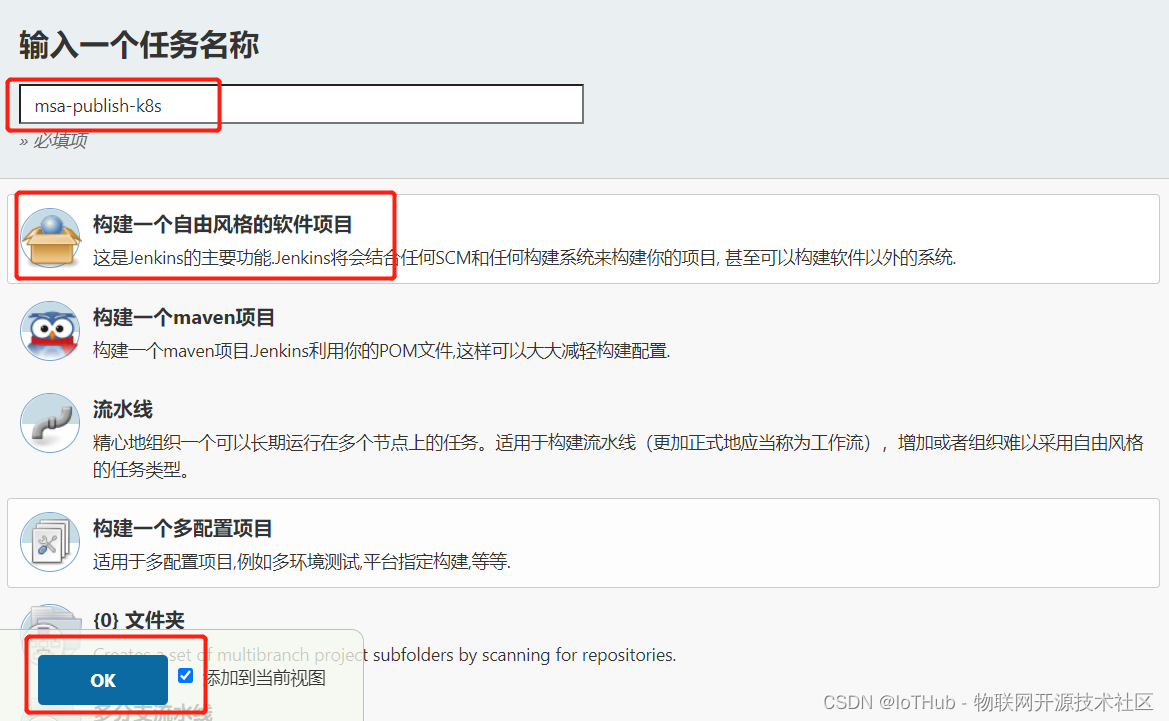The image size is (1169, 721).
Task: Click the task name input field
Action: tap(300, 104)
